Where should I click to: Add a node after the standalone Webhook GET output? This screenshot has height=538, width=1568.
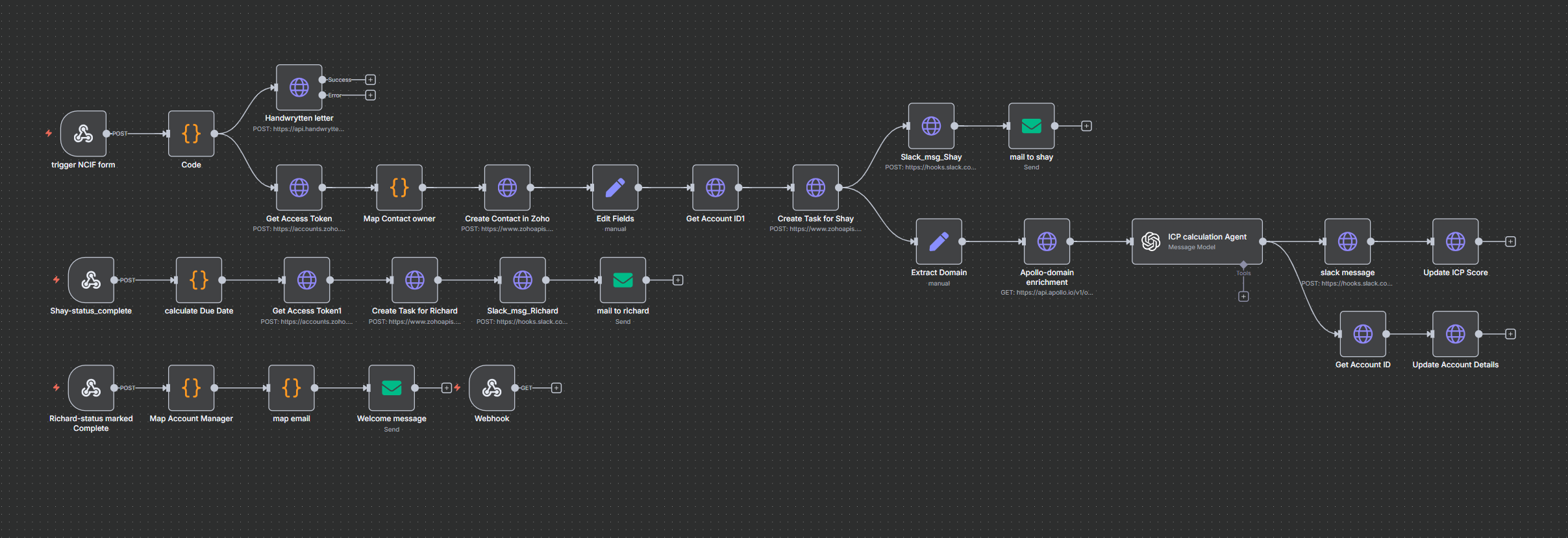coord(556,388)
